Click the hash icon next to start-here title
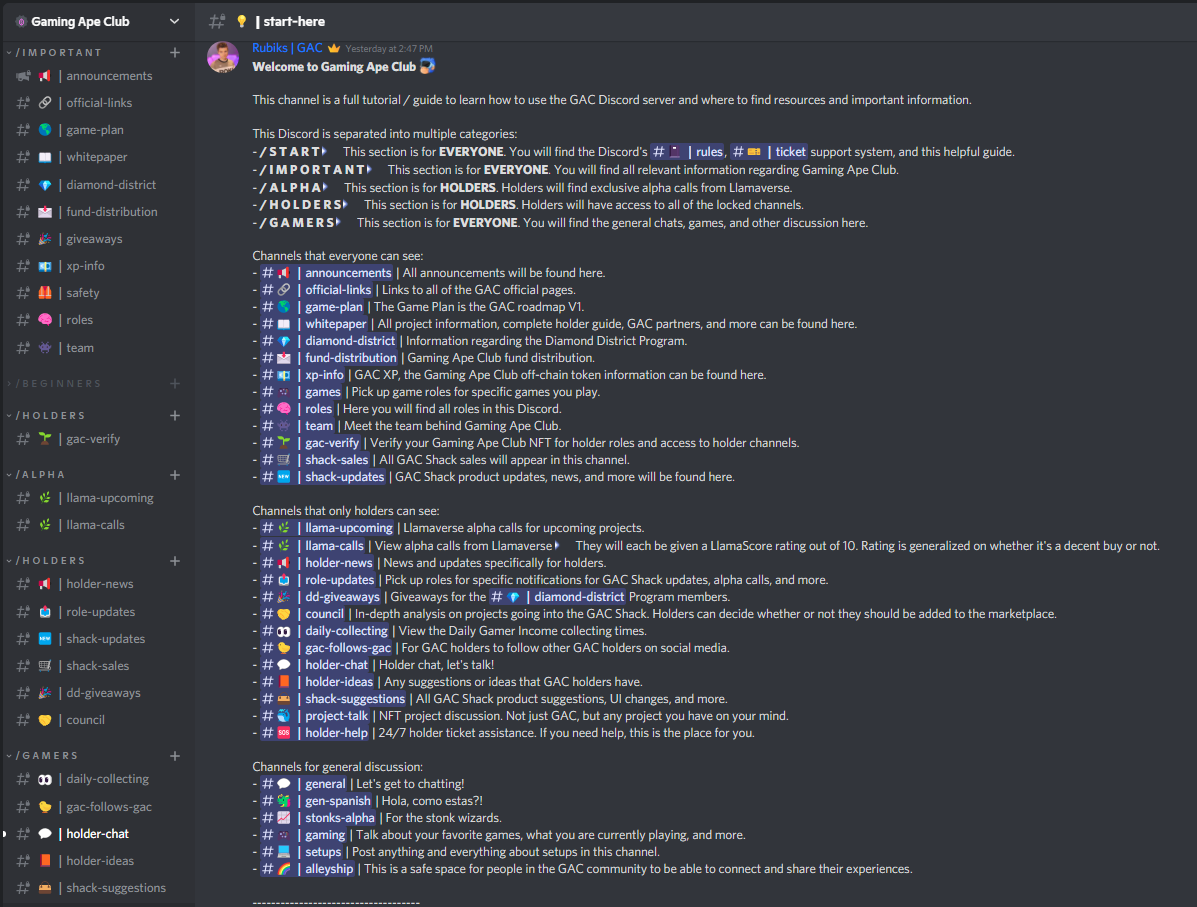This screenshot has width=1197, height=907. pos(217,21)
